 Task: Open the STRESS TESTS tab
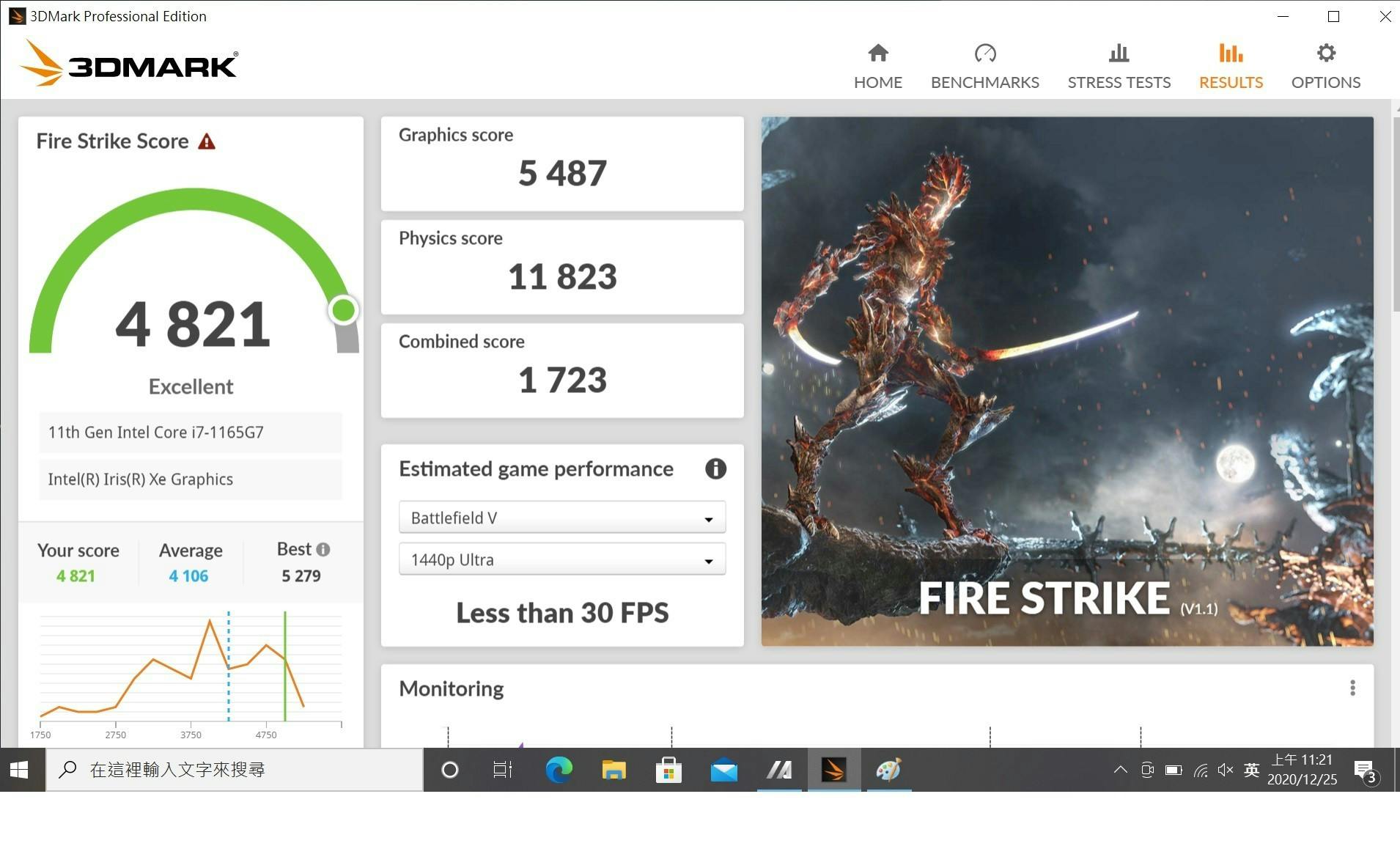pos(1119,66)
